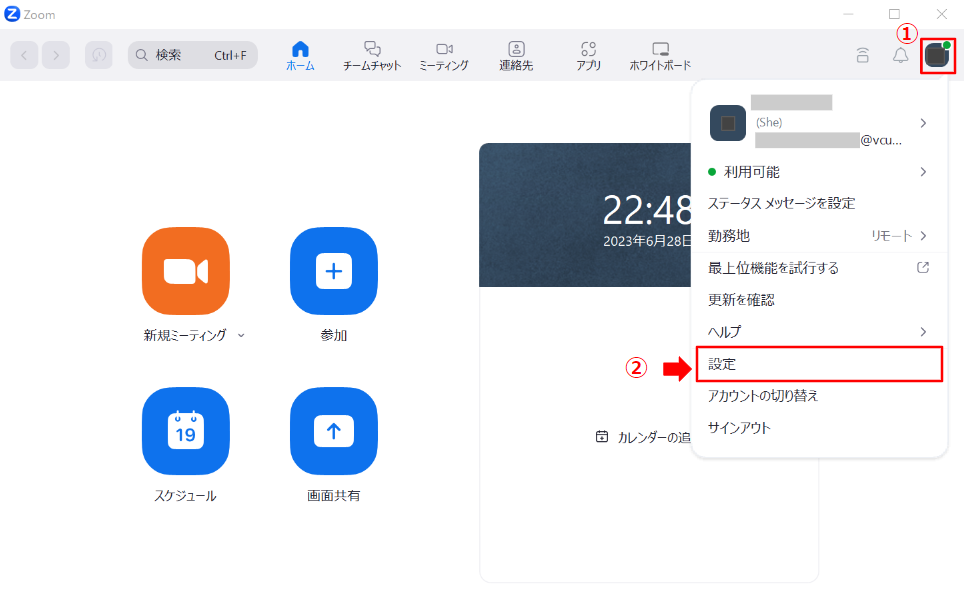The image size is (964, 603).
Task: Open the 連絡先 tab
Action: click(x=516, y=55)
